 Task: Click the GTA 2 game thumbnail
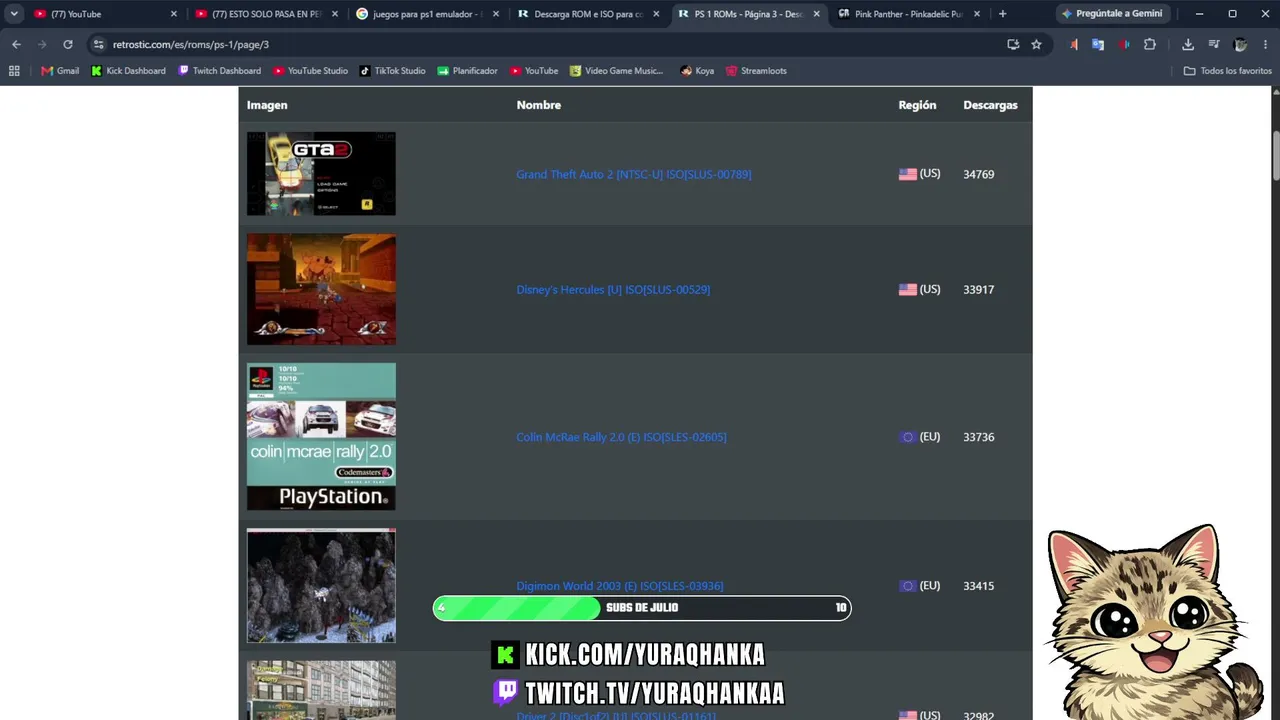321,174
